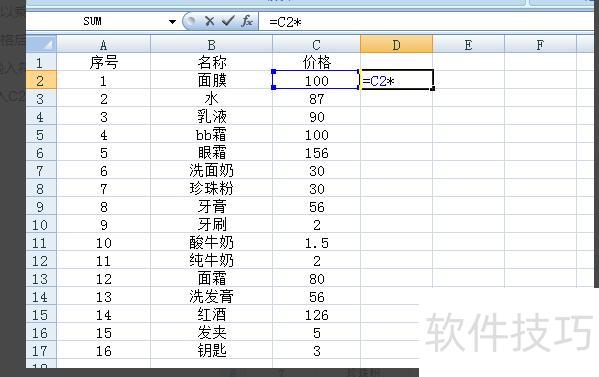Click price cell with 90
The width and height of the screenshot is (599, 377).
[316, 116]
